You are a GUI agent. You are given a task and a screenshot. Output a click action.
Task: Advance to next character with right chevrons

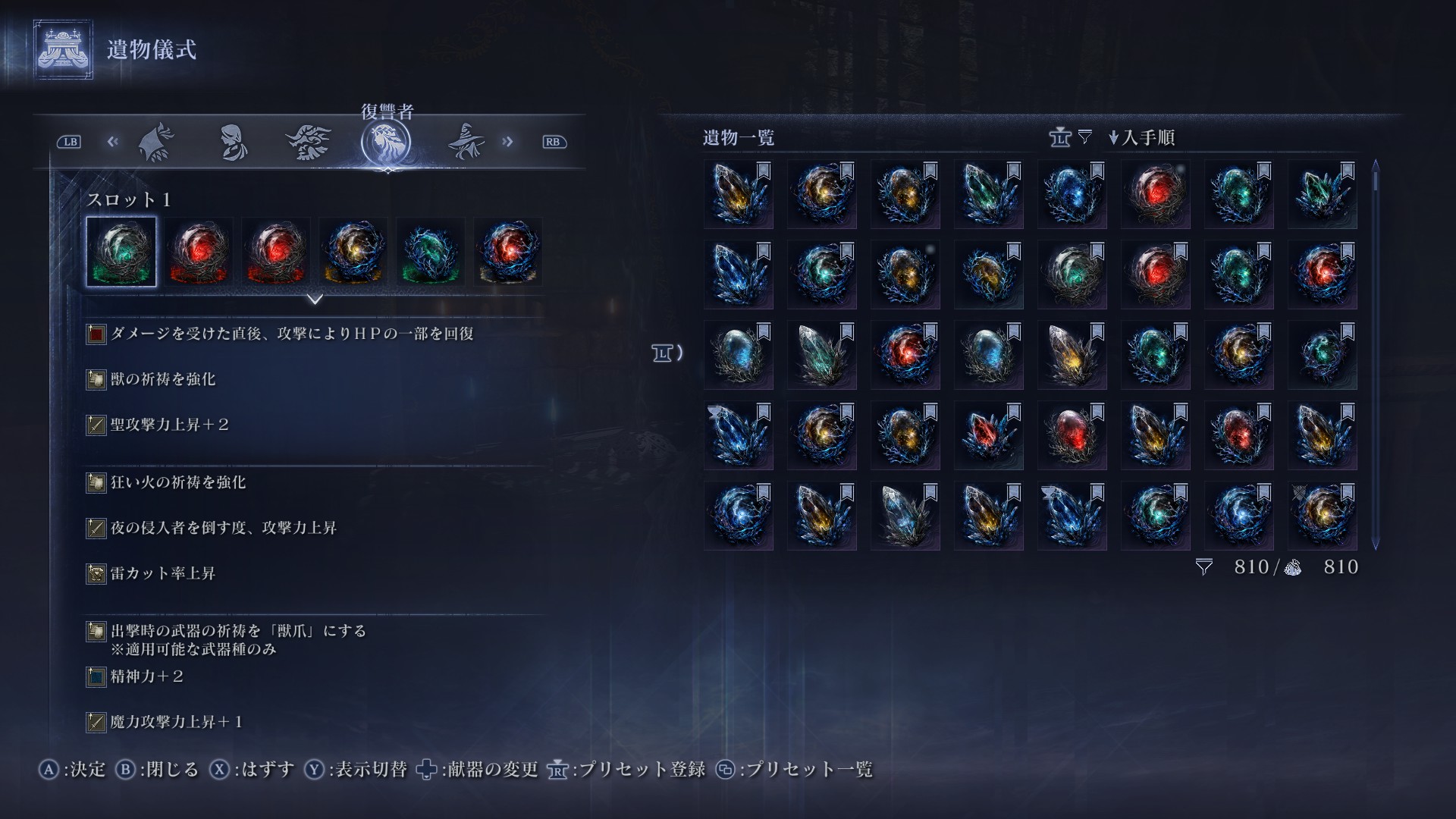[x=507, y=141]
